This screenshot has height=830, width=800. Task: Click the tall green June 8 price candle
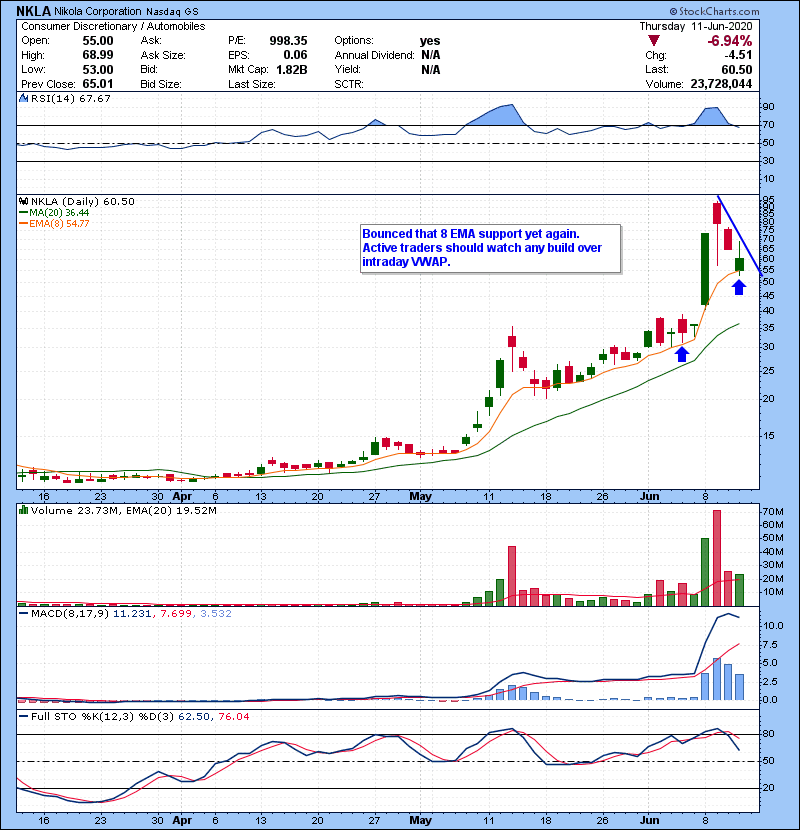tap(705, 269)
